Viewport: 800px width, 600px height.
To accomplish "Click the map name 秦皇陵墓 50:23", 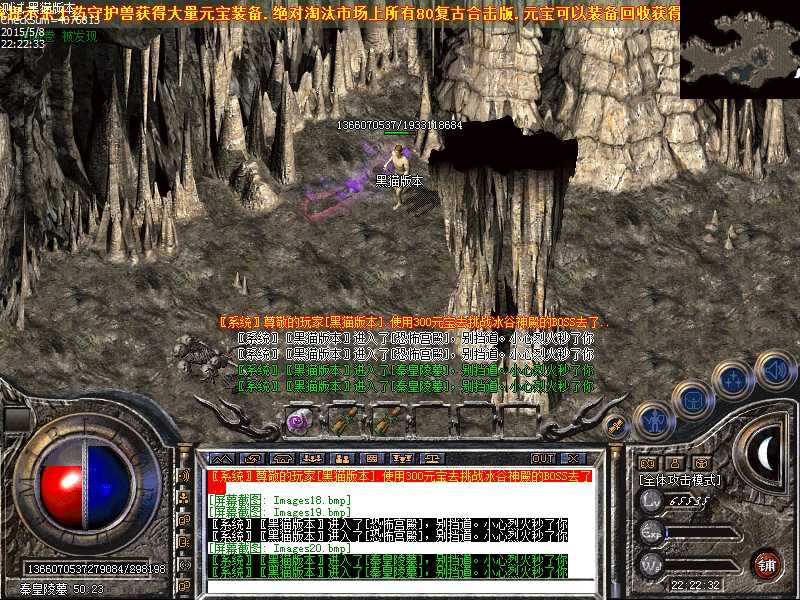I will click(62, 589).
